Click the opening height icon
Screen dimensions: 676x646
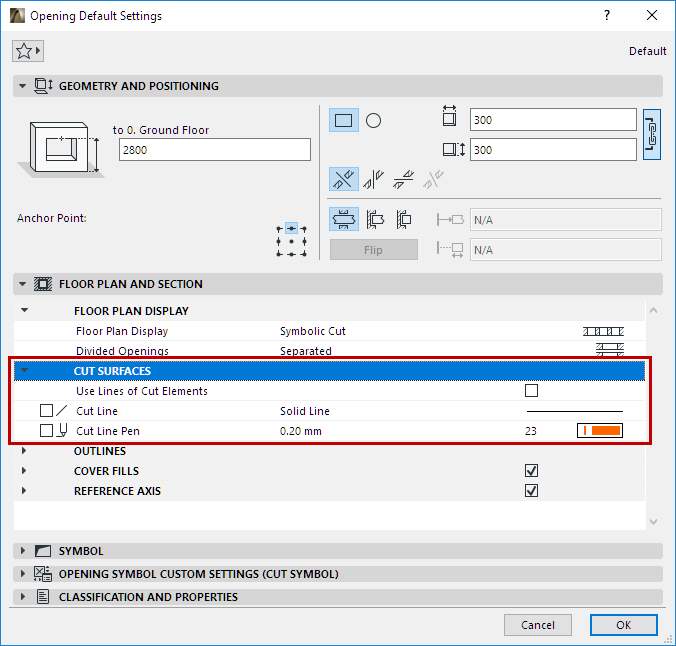pos(454,150)
